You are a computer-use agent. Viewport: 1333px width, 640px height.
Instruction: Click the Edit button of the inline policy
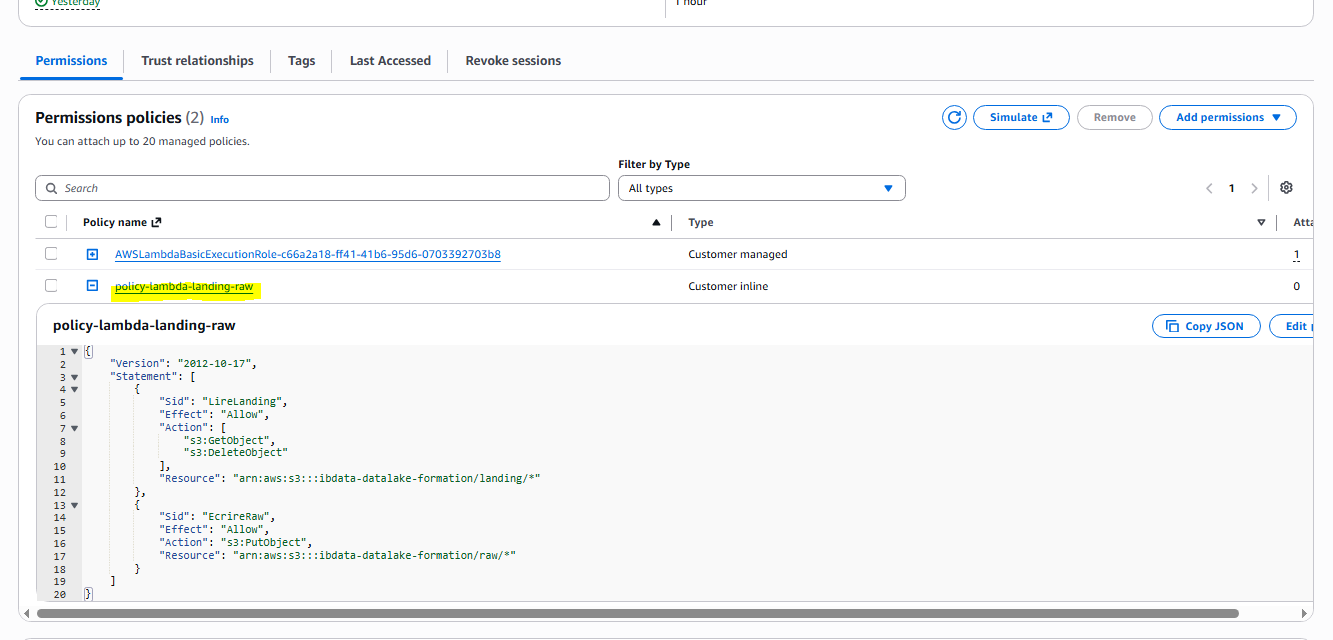(x=1291, y=326)
